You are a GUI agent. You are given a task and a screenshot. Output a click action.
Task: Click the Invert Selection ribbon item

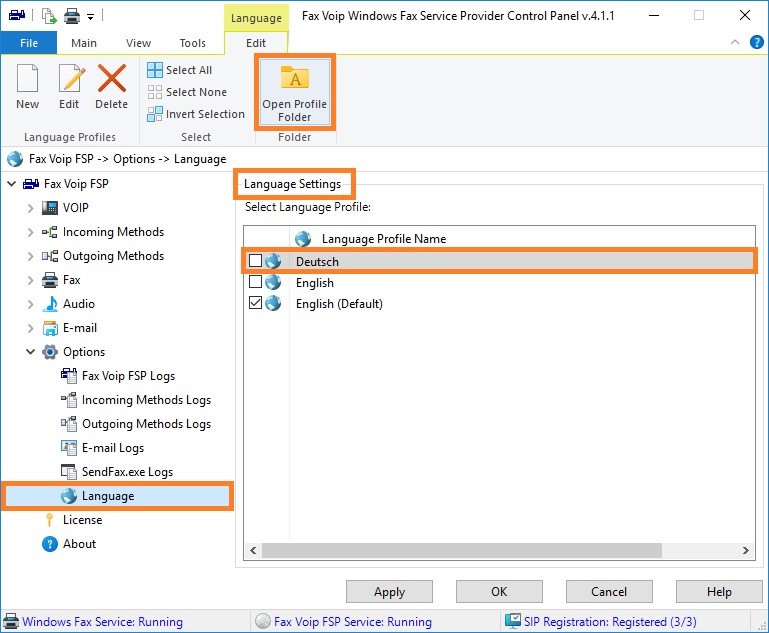[x=196, y=114]
